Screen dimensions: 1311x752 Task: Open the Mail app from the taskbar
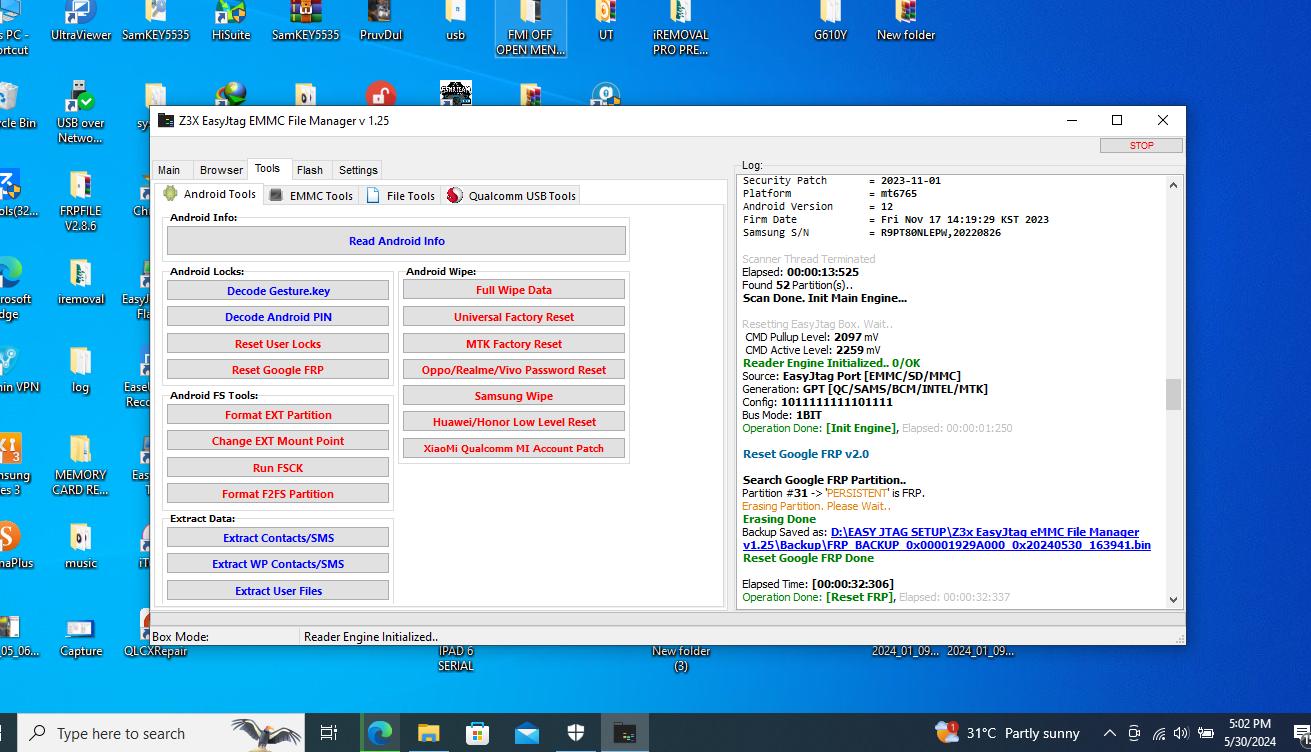[x=527, y=733]
